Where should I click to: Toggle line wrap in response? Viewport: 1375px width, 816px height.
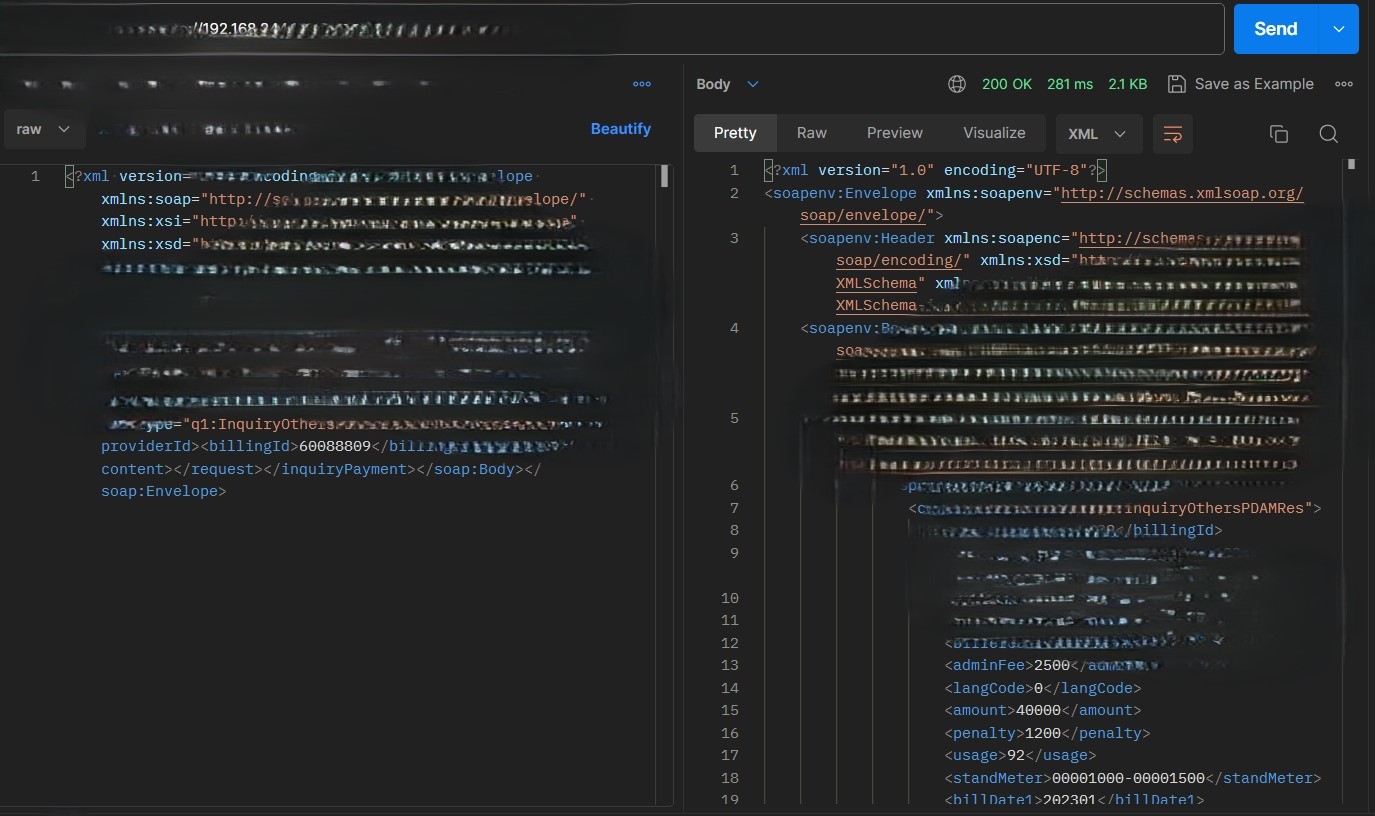[1173, 134]
